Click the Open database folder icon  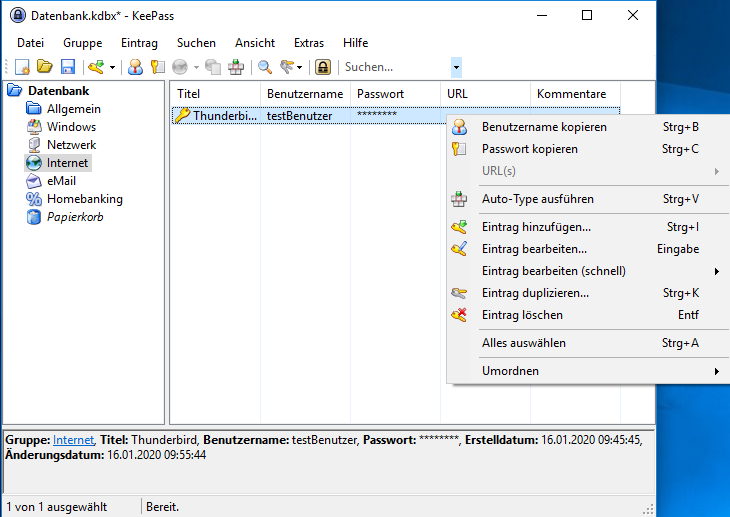click(45, 67)
